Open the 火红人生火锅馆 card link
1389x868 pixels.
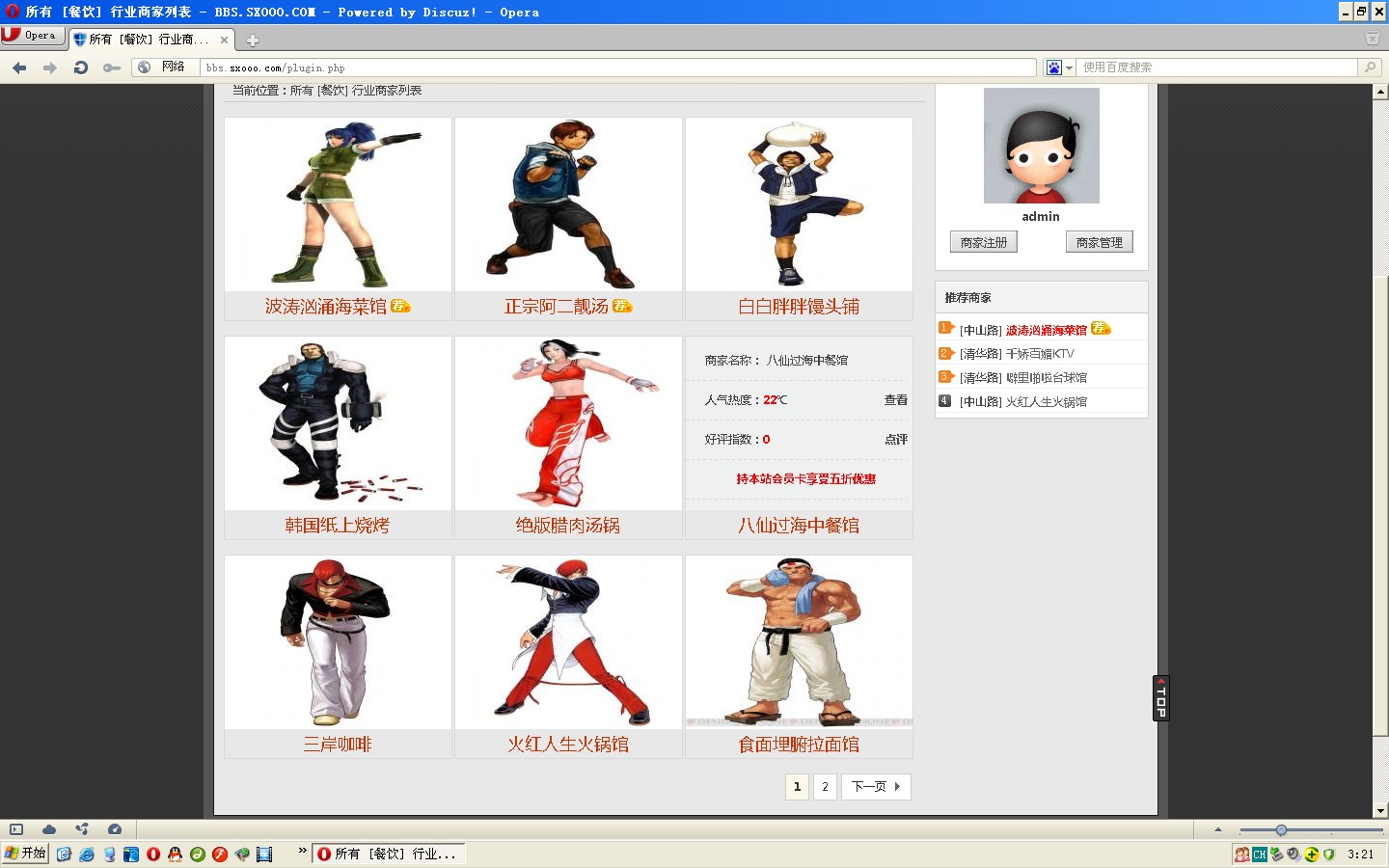point(568,745)
